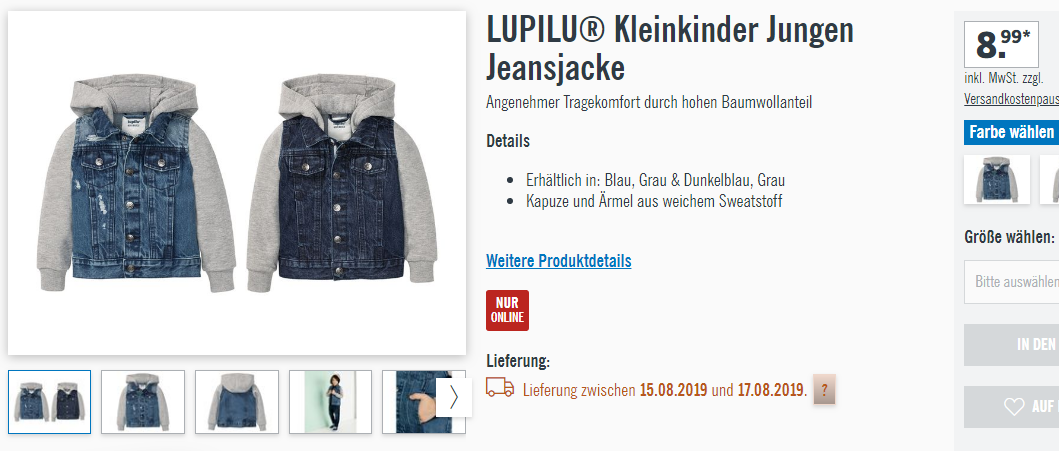Image resolution: width=1059 pixels, height=451 pixels.
Task: Show next thumbnails with right chevron
Action: [453, 397]
